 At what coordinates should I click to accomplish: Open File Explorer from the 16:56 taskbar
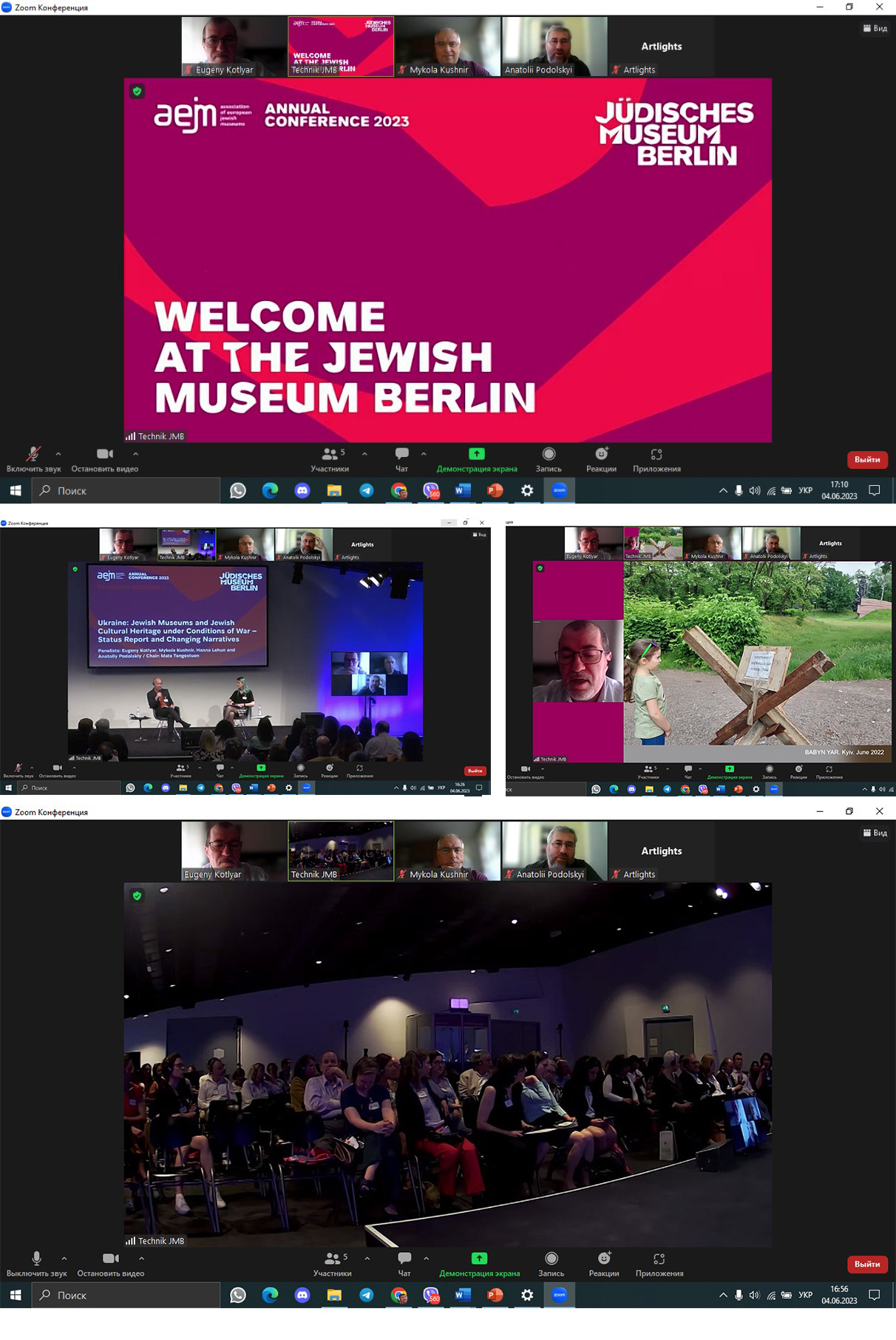tap(334, 1295)
